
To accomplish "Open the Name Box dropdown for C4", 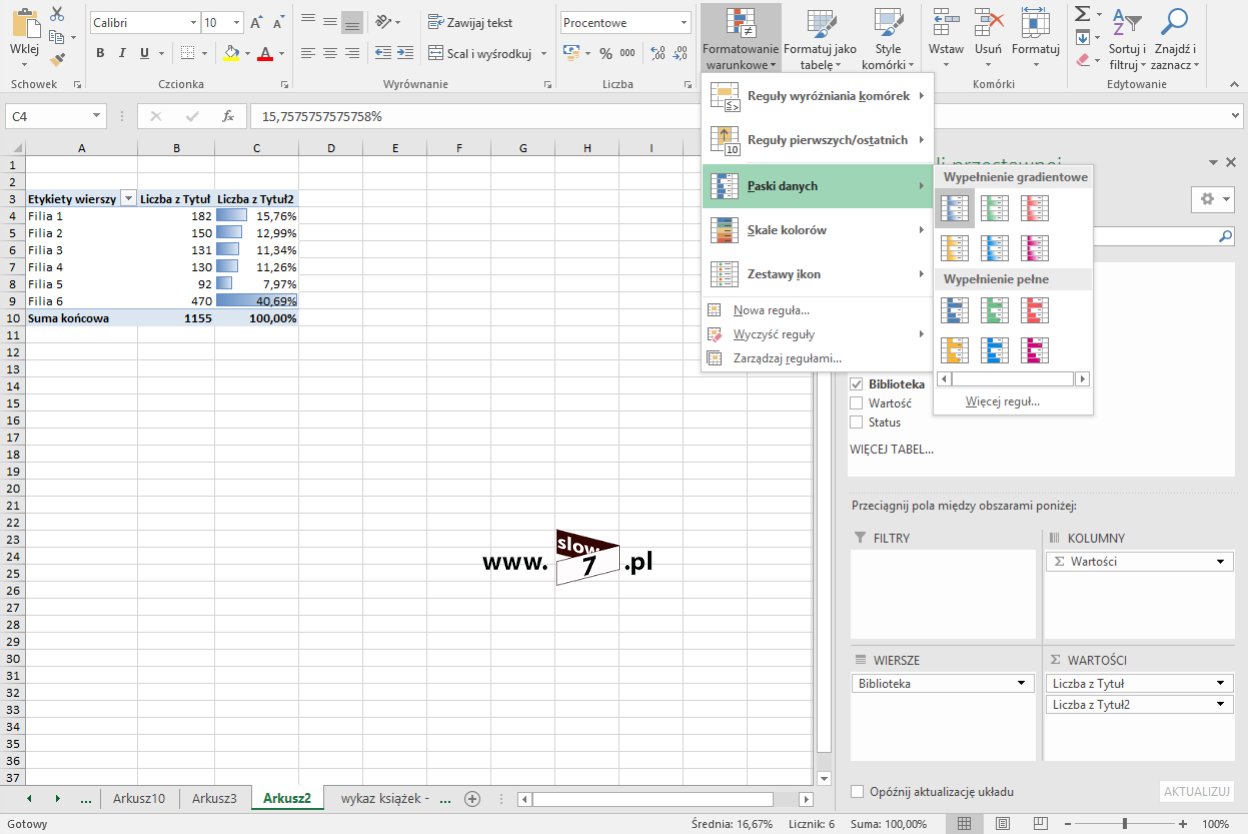I will click(x=96, y=116).
